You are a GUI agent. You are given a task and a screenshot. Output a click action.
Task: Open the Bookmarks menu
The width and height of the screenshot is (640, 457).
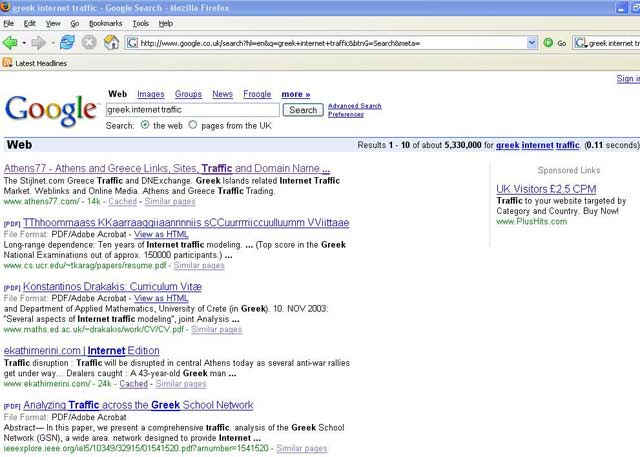[x=106, y=23]
